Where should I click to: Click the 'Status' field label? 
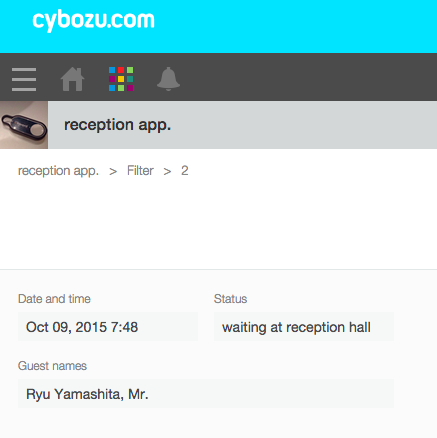pyautogui.click(x=230, y=299)
